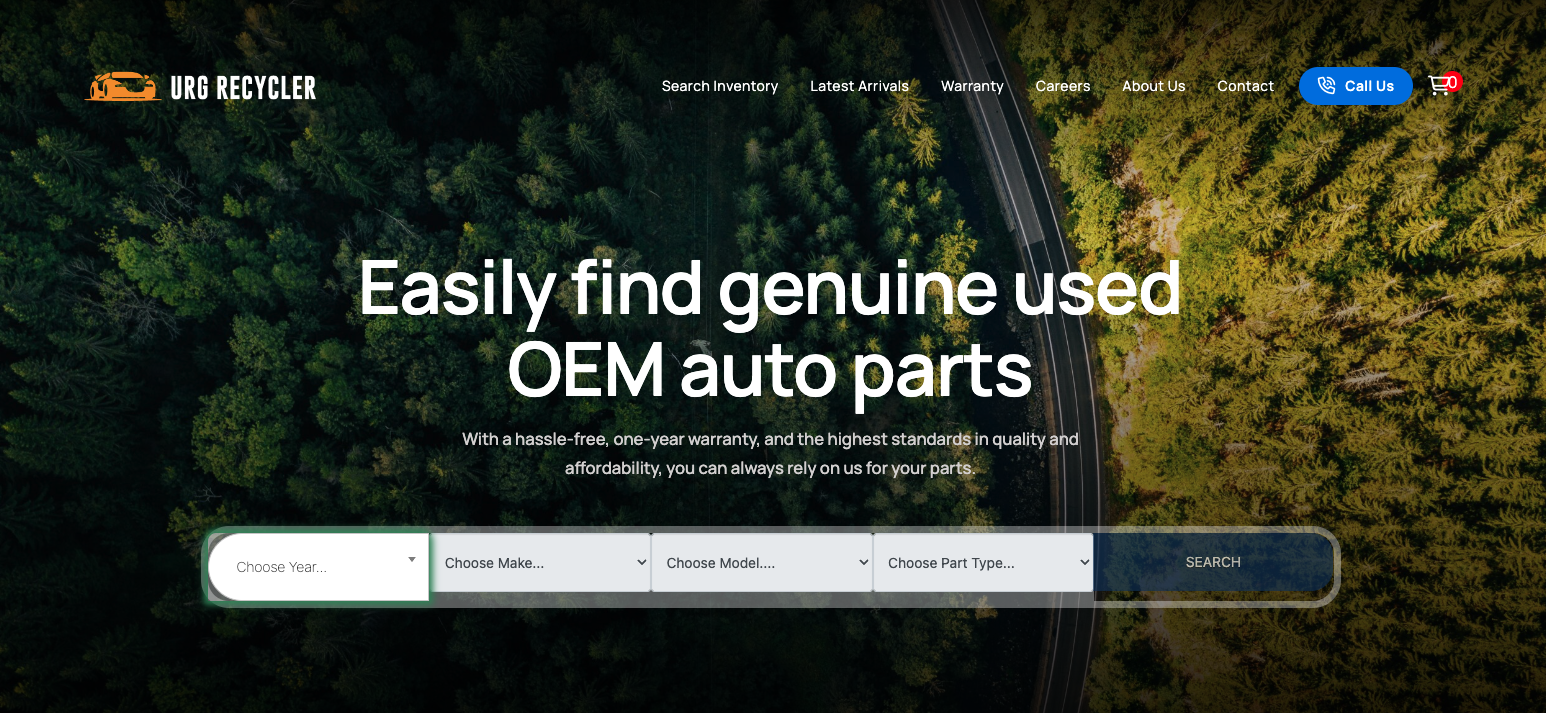Click the arrow on the Choose Year selector
The height and width of the screenshot is (713, 1546).
pyautogui.click(x=411, y=560)
